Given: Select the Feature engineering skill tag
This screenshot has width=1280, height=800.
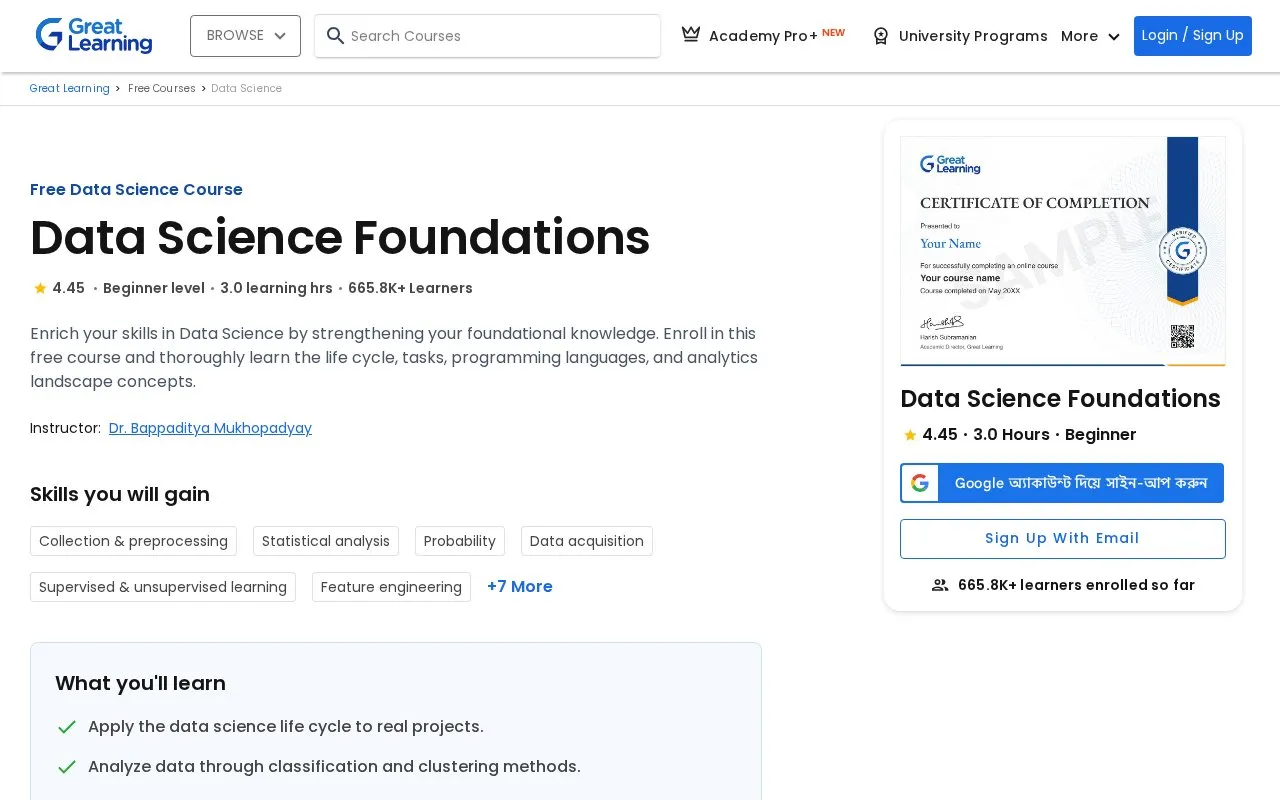Looking at the screenshot, I should click(x=391, y=587).
